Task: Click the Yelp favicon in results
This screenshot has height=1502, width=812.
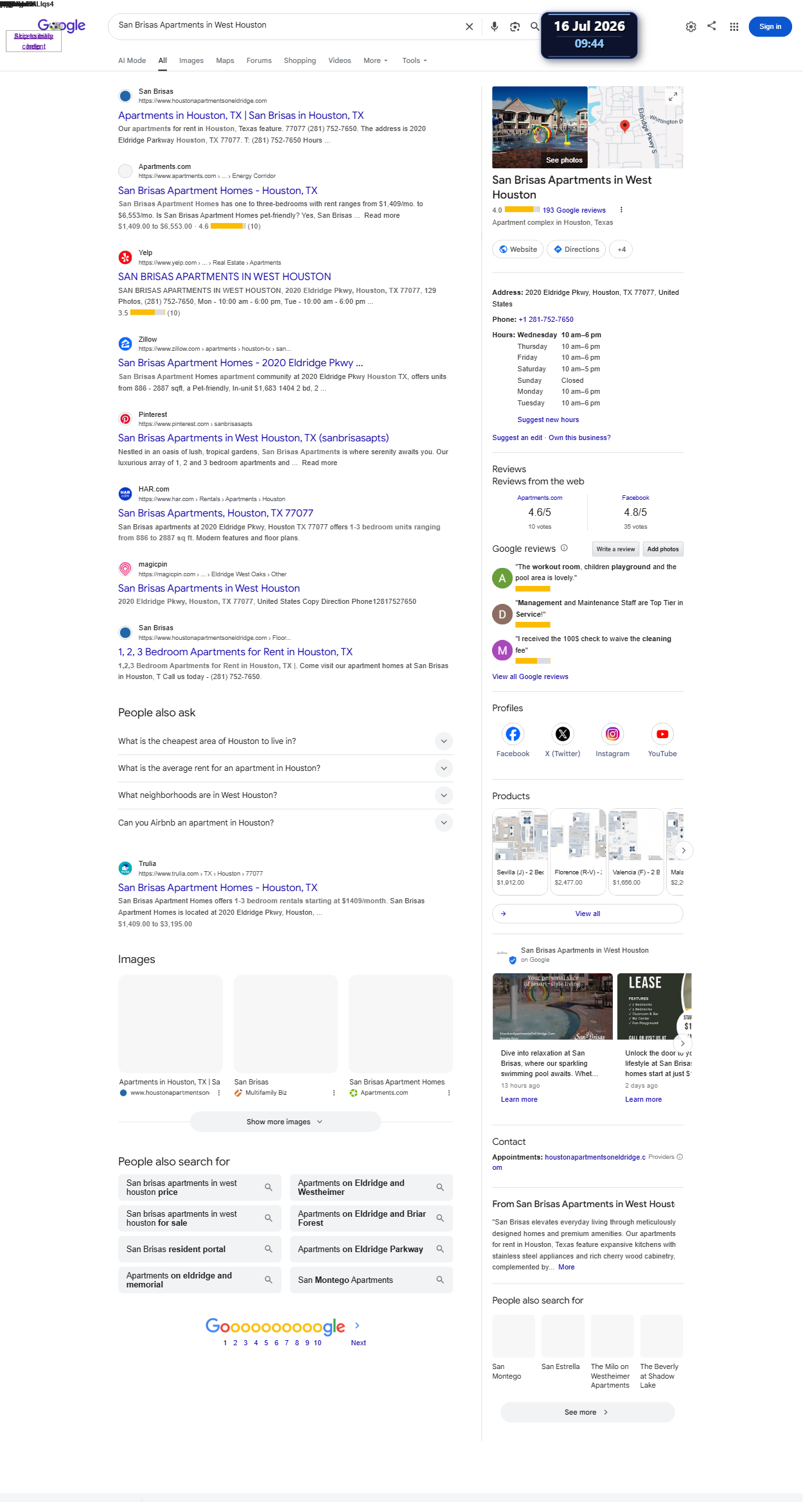Action: point(125,258)
